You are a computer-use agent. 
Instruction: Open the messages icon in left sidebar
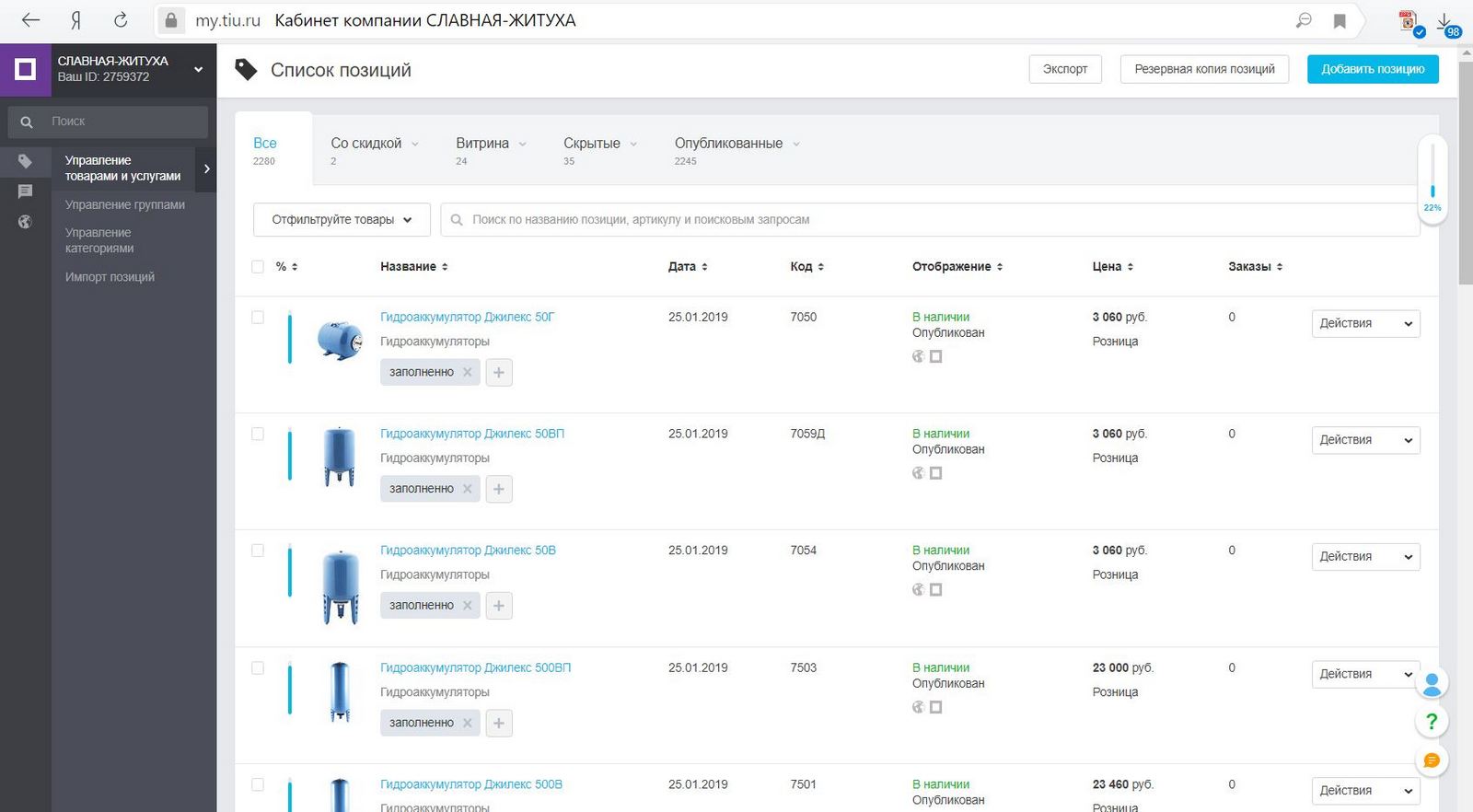pos(25,191)
